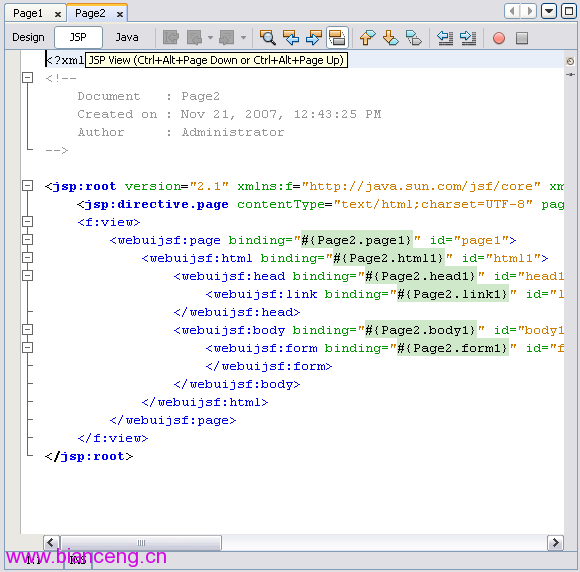The width and height of the screenshot is (580, 572).
Task: Click Find Next Occurrence arrow icon
Action: (x=314, y=37)
